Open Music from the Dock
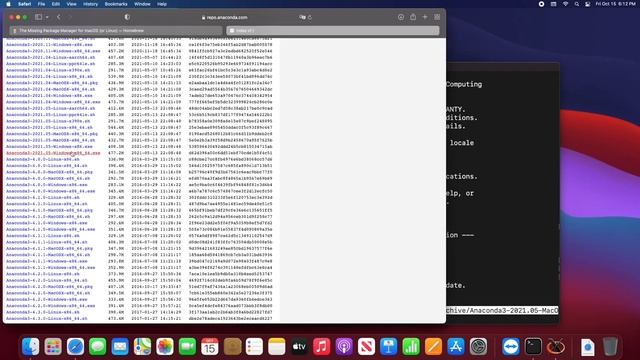 coord(322,347)
